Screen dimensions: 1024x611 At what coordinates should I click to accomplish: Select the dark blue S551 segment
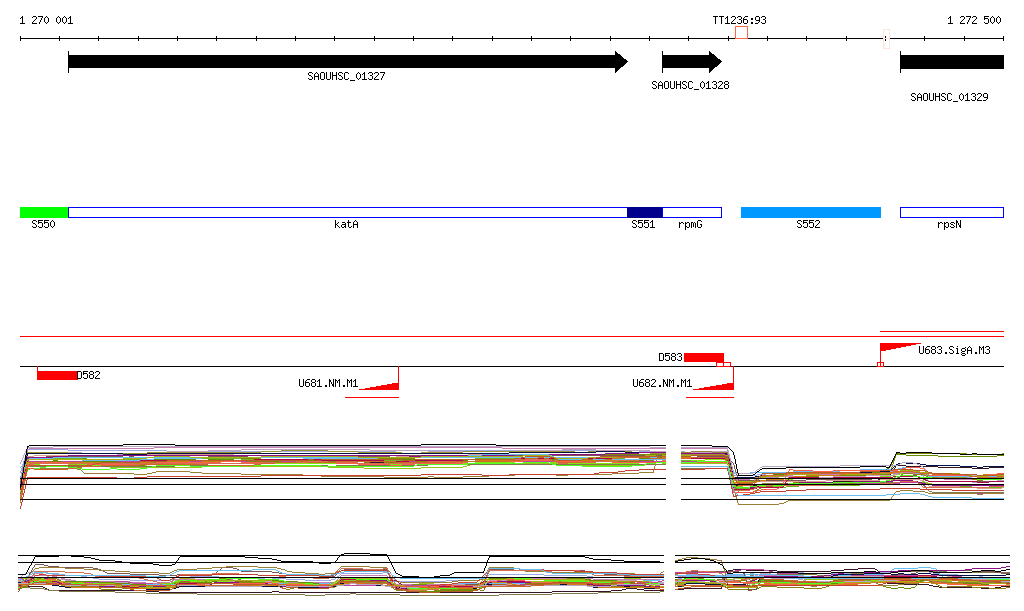tap(645, 212)
